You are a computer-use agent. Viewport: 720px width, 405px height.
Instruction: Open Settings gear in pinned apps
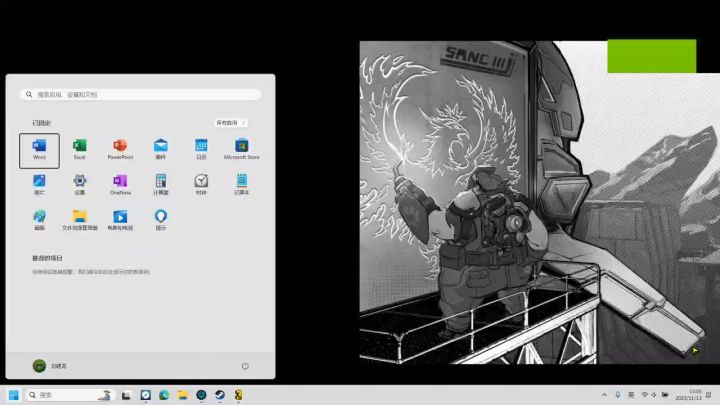point(79,186)
